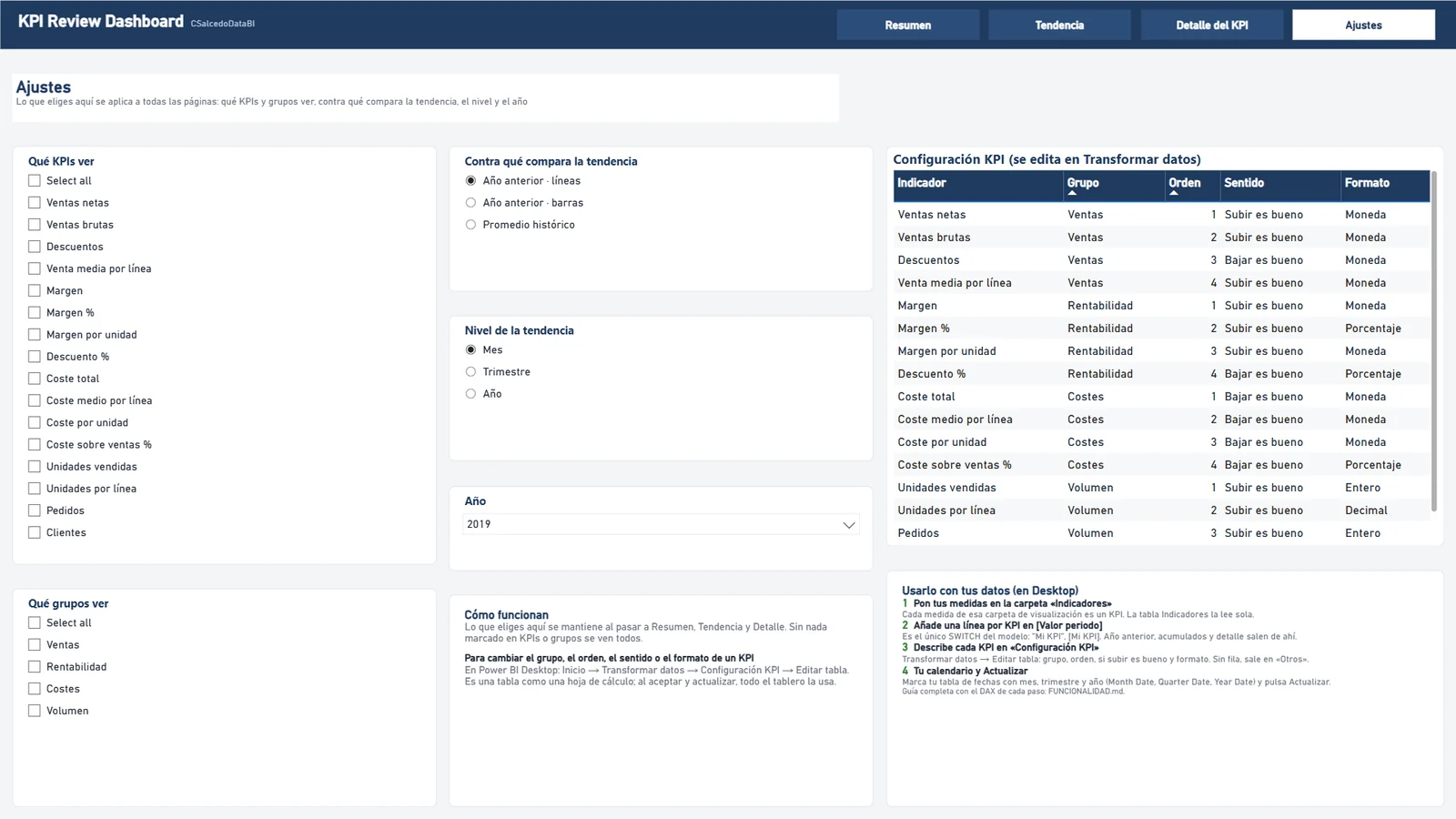Tick the Pedidos checkbox in KPI list
This screenshot has width=1456, height=819.
(x=35, y=511)
